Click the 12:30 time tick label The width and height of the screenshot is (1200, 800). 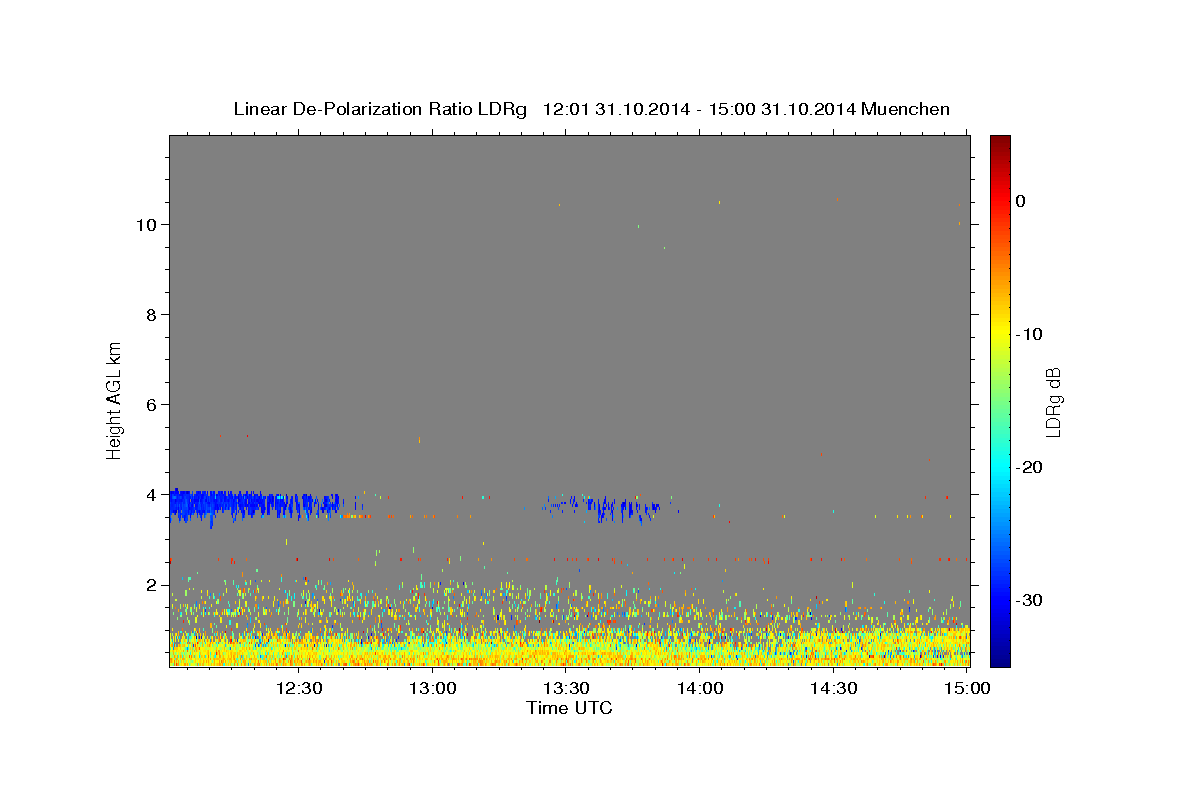pos(299,688)
